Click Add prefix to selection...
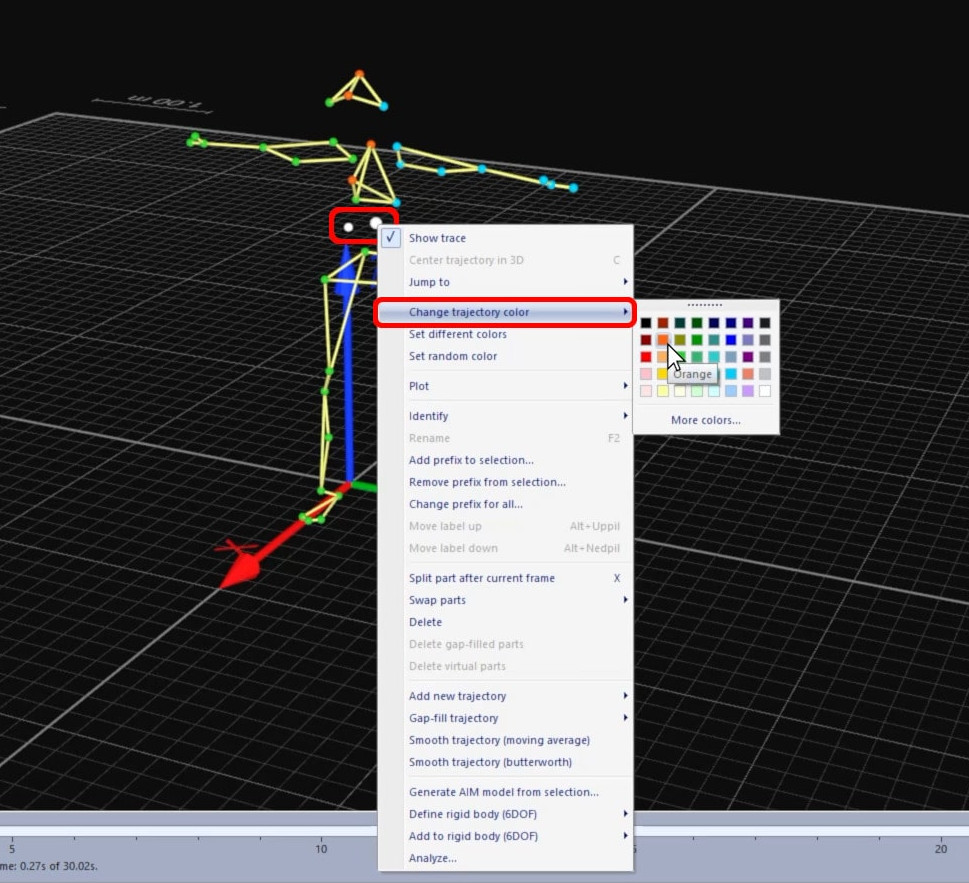969x883 pixels. tap(471, 460)
